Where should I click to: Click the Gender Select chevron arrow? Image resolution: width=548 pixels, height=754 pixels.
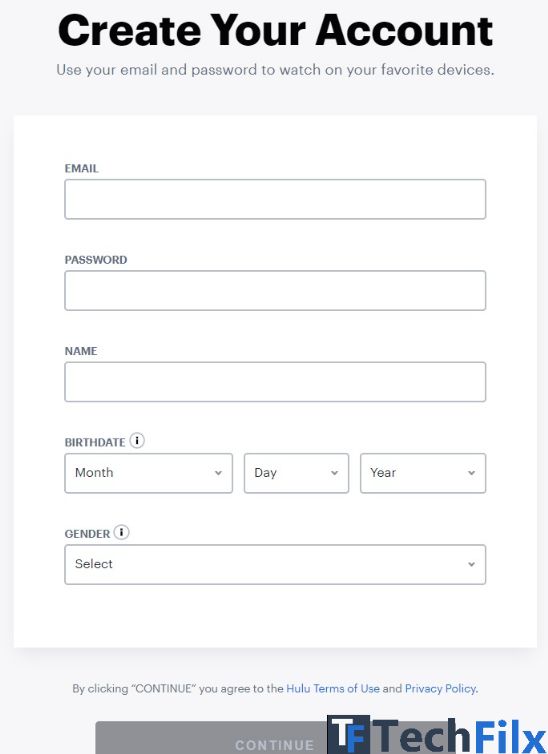[472, 564]
